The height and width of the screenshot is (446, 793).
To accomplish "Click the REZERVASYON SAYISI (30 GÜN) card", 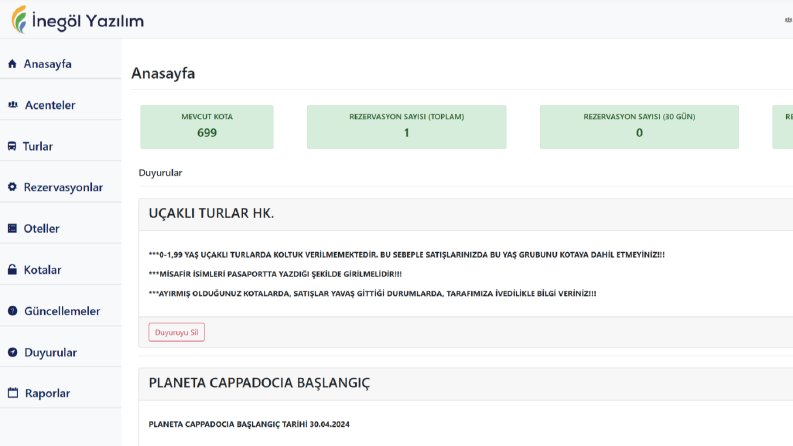I will (x=639, y=127).
